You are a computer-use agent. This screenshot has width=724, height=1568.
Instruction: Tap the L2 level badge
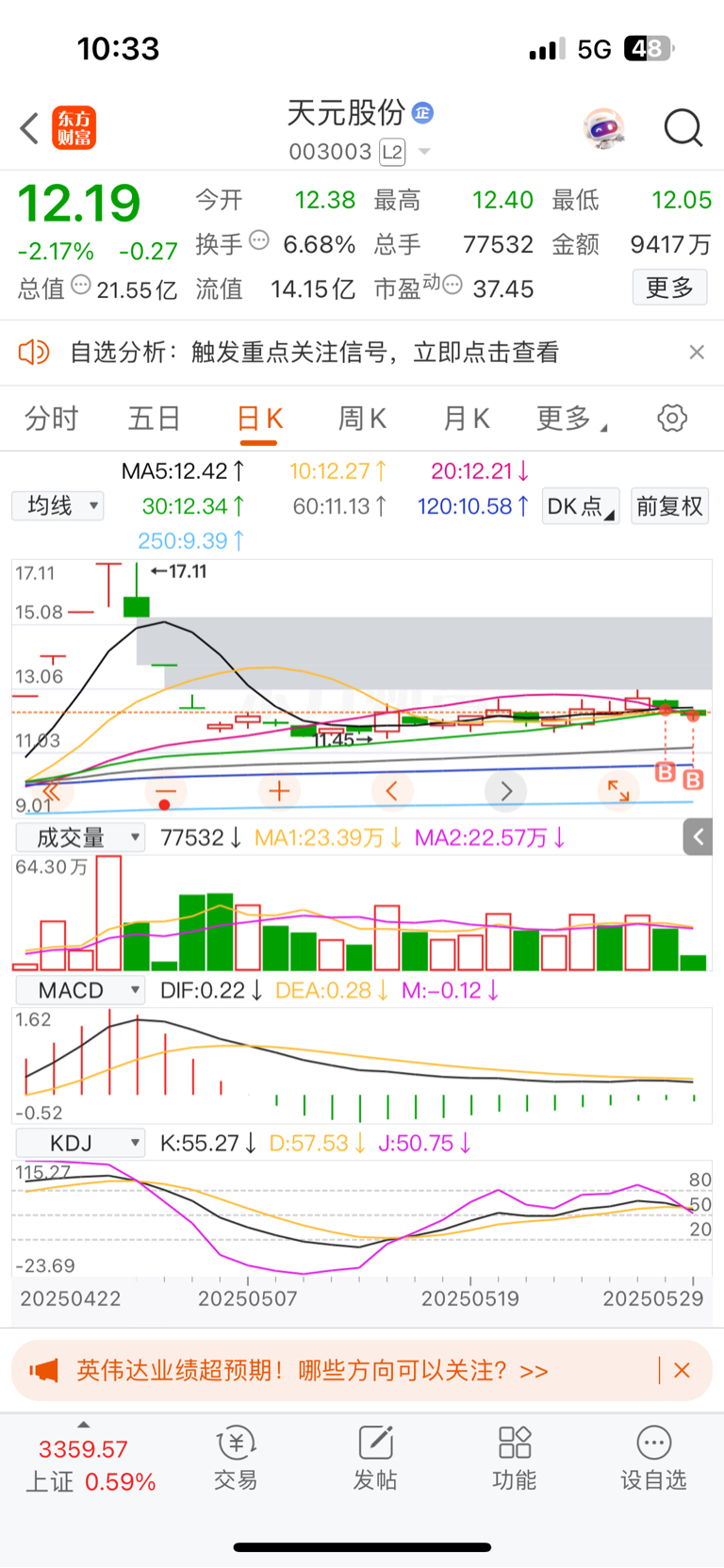pos(392,152)
